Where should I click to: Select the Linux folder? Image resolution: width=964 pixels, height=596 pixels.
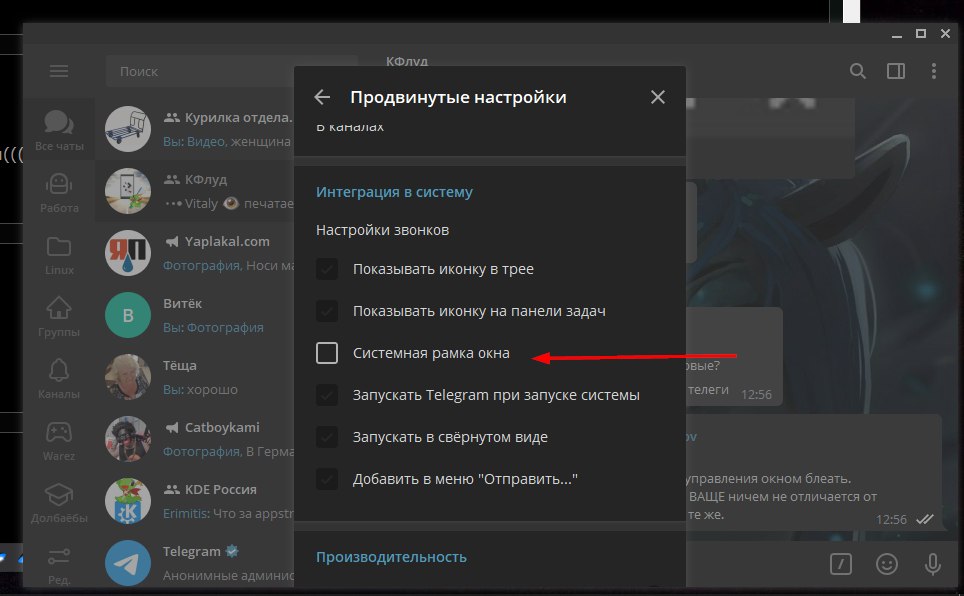coord(59,254)
